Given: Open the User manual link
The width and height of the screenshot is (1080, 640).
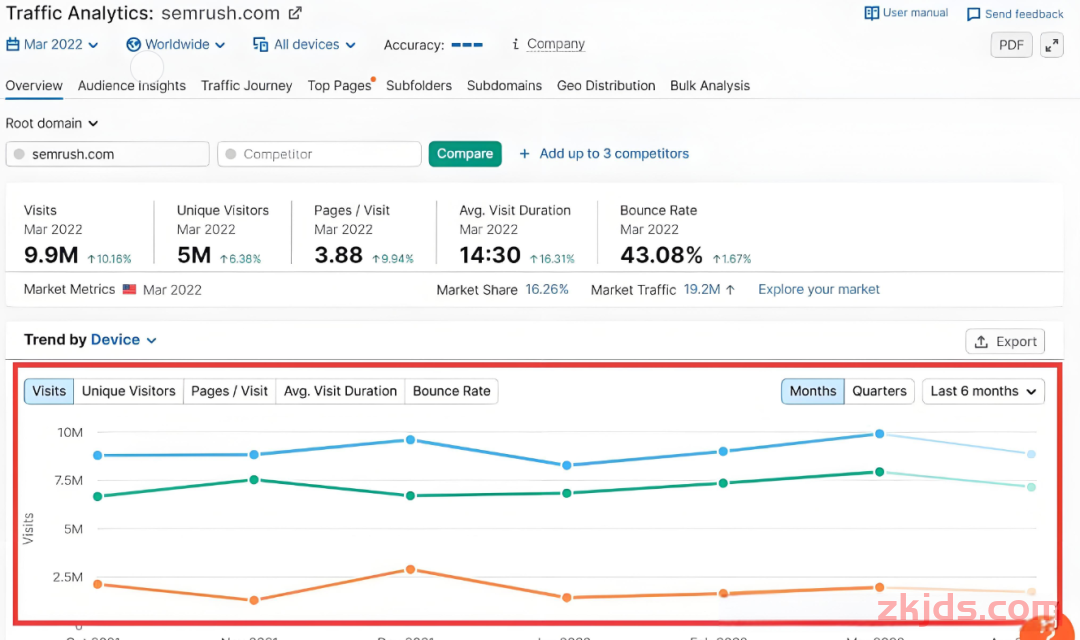Looking at the screenshot, I should click(x=915, y=13).
